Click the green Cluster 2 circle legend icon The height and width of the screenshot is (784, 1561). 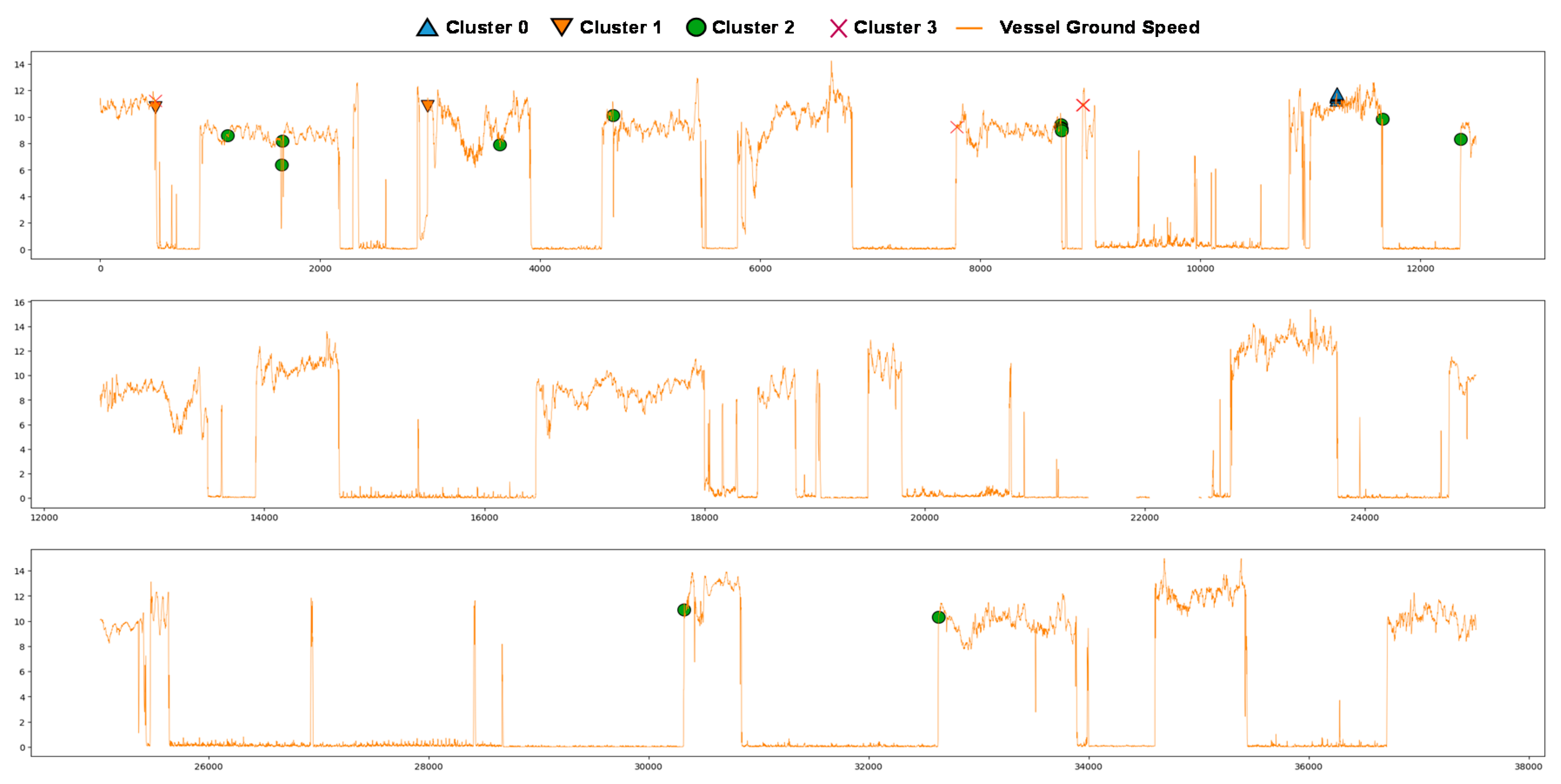point(696,27)
